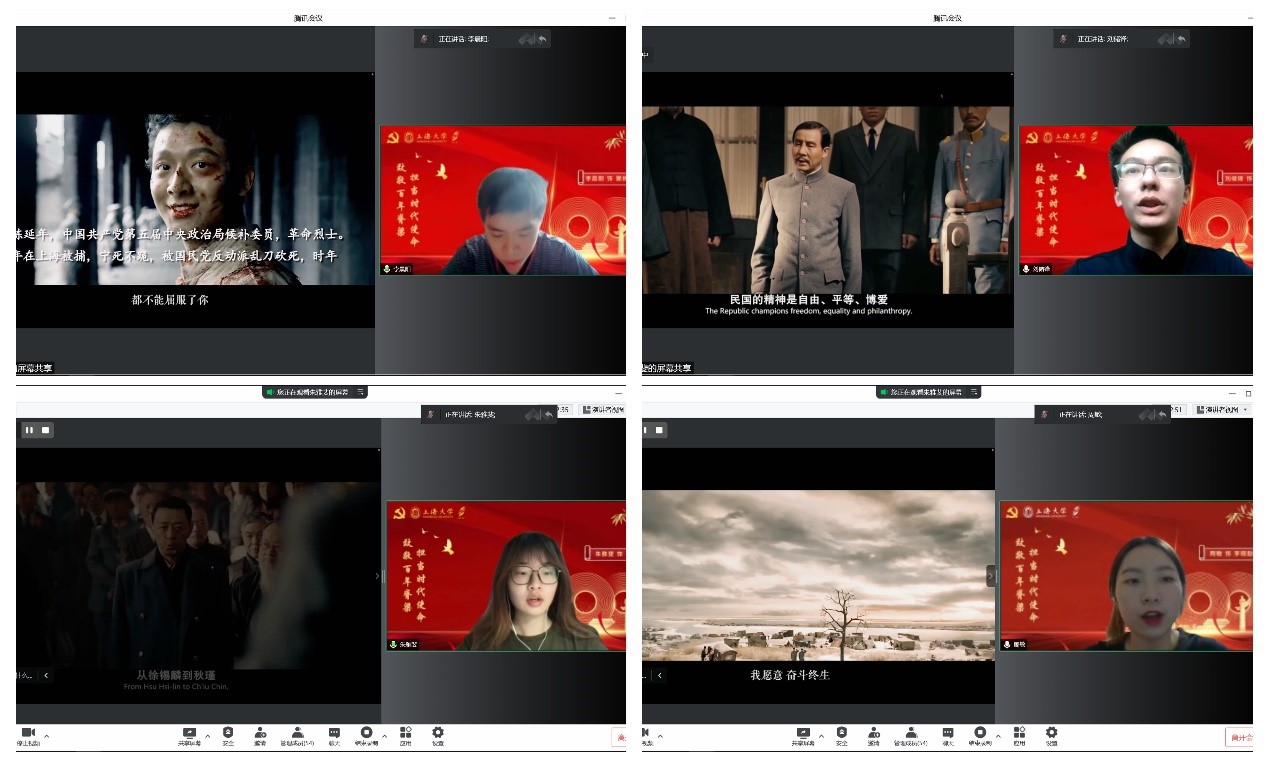Expand share screen options arrow in 我愿意 奋斗终生 window

tap(821, 736)
